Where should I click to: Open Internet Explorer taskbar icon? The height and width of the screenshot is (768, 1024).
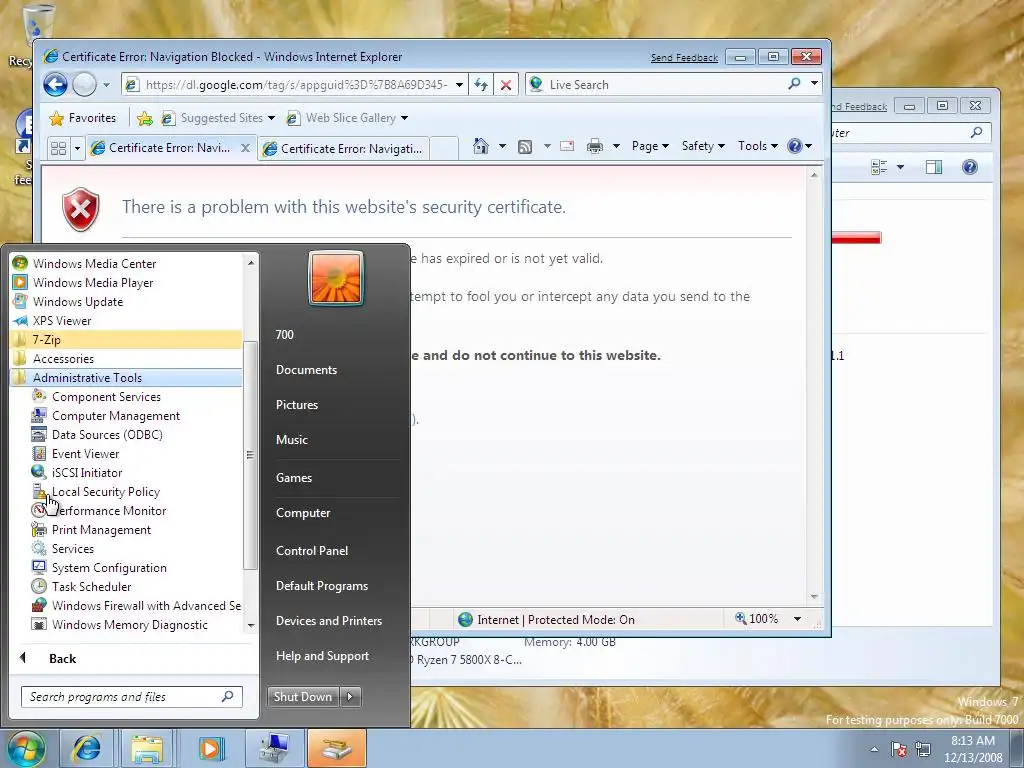tap(86, 748)
